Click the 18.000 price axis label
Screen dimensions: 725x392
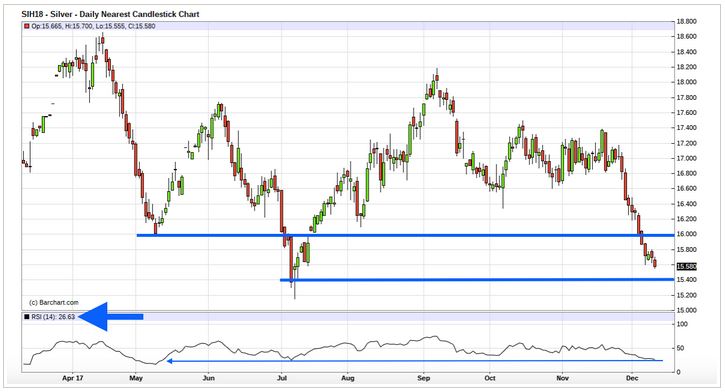coord(687,82)
